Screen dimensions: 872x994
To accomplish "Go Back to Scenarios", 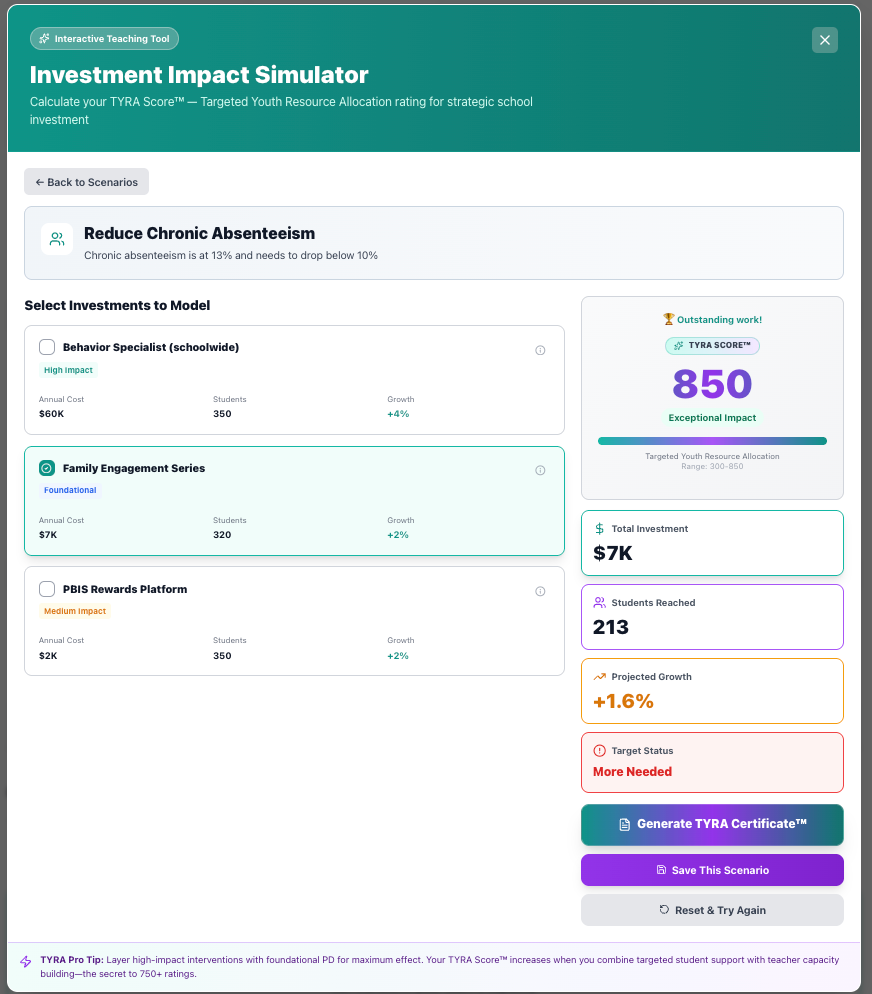I will (x=87, y=182).
